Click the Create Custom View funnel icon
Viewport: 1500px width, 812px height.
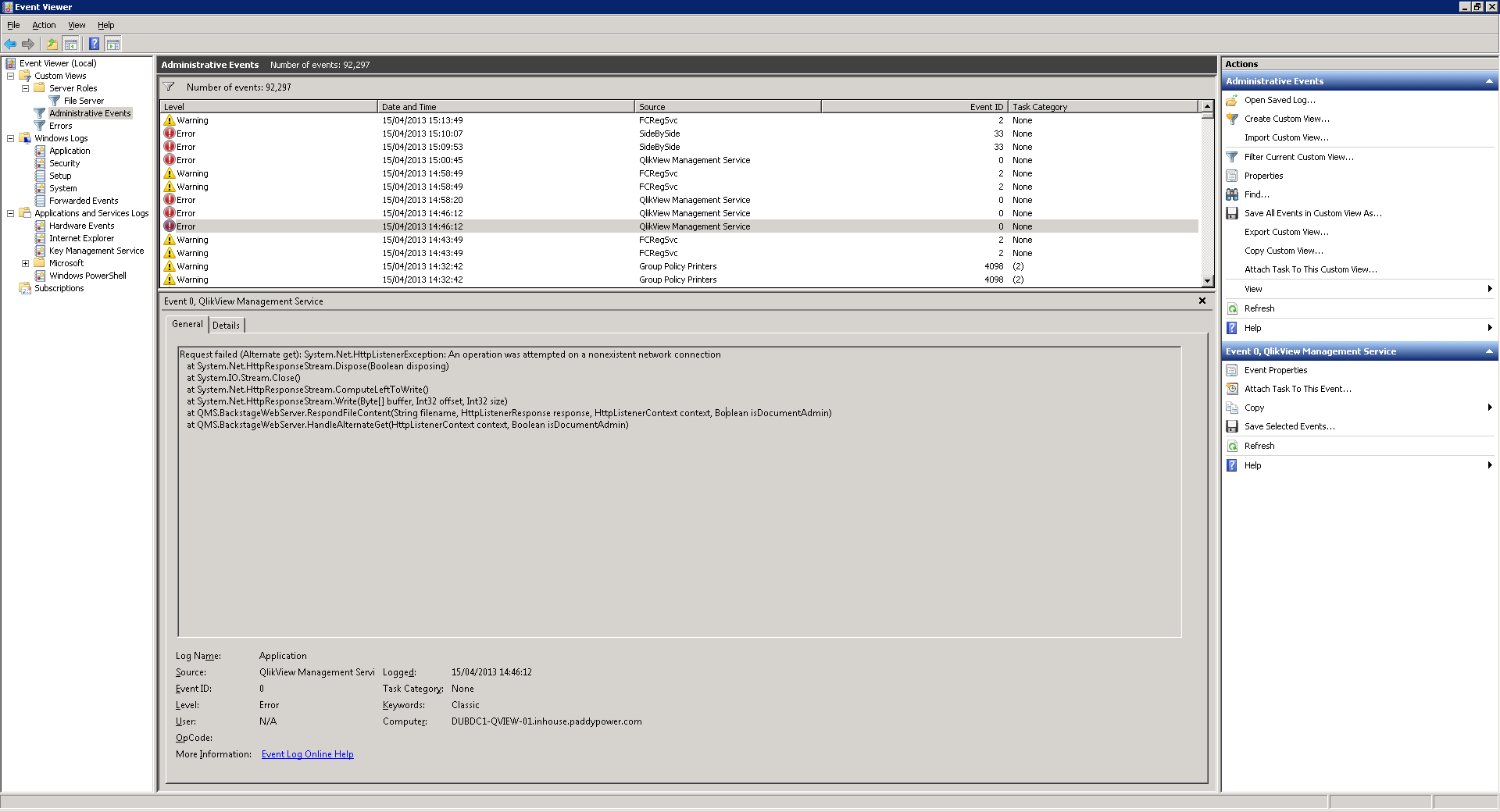[1232, 119]
